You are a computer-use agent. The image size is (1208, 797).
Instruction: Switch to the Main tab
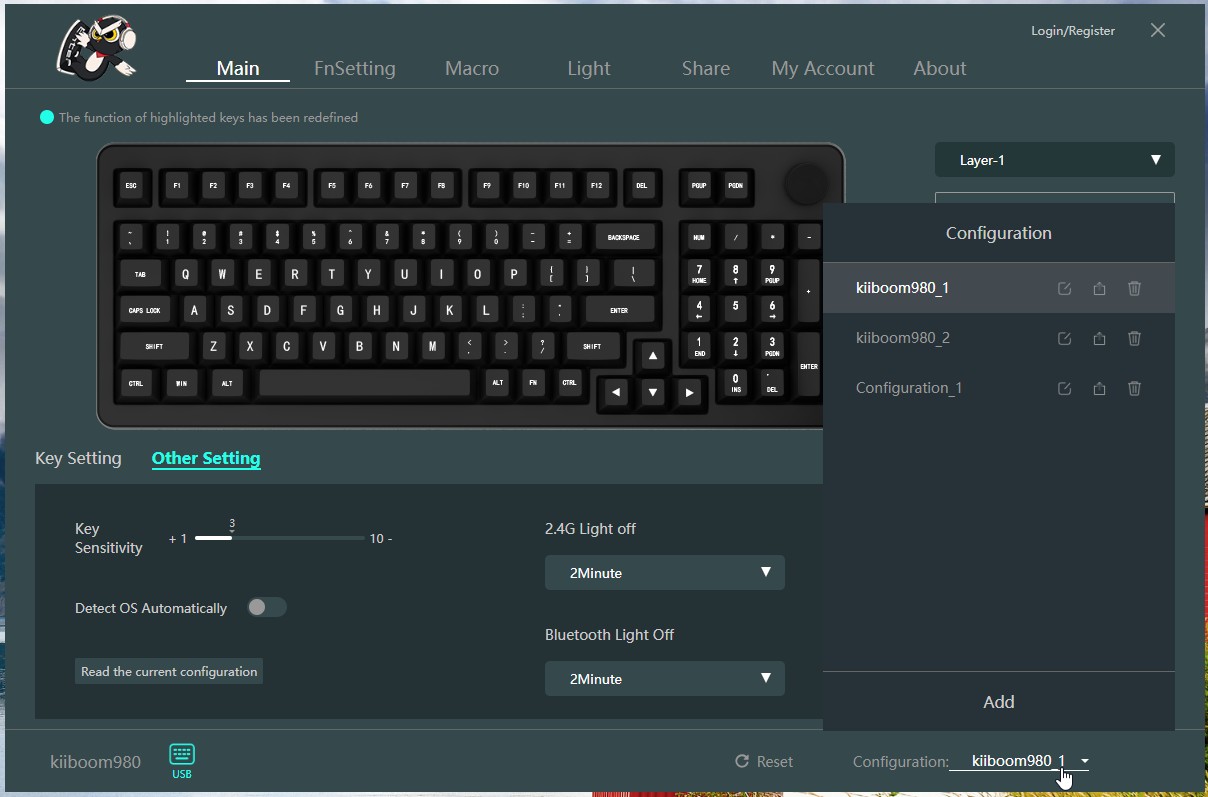click(238, 68)
